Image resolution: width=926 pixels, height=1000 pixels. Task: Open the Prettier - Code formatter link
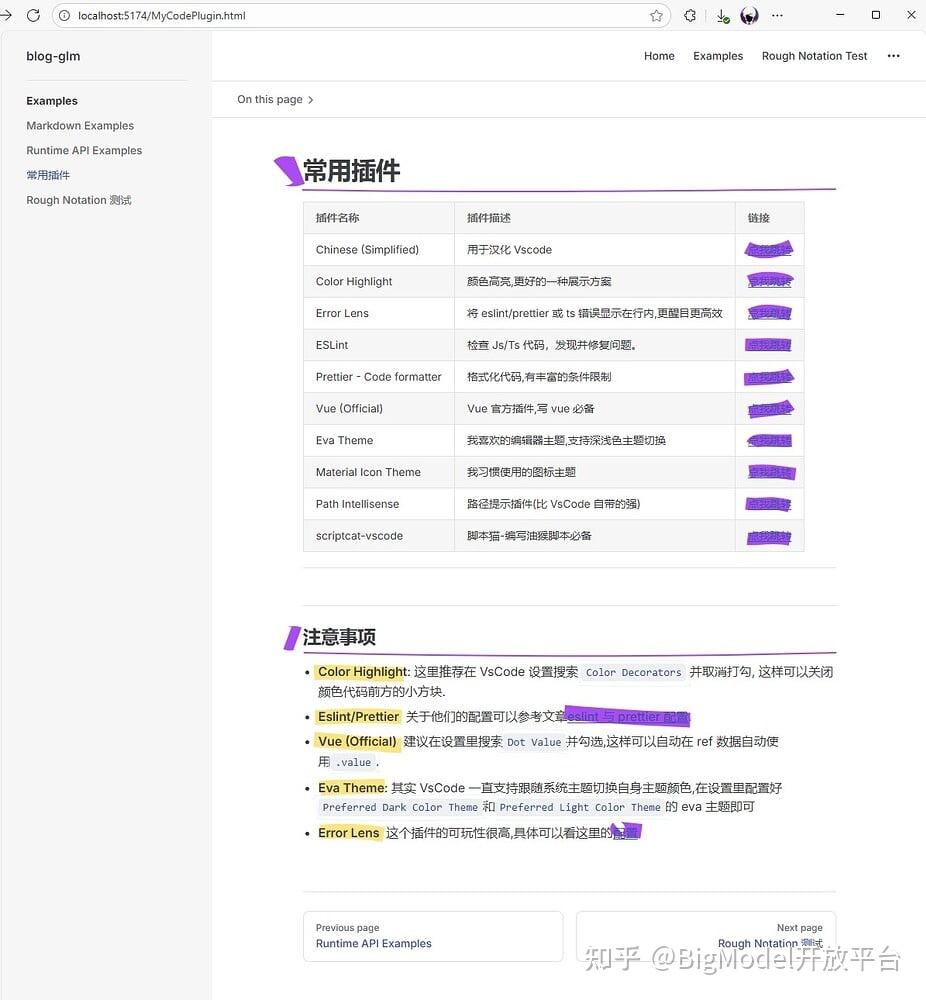pyautogui.click(x=769, y=377)
